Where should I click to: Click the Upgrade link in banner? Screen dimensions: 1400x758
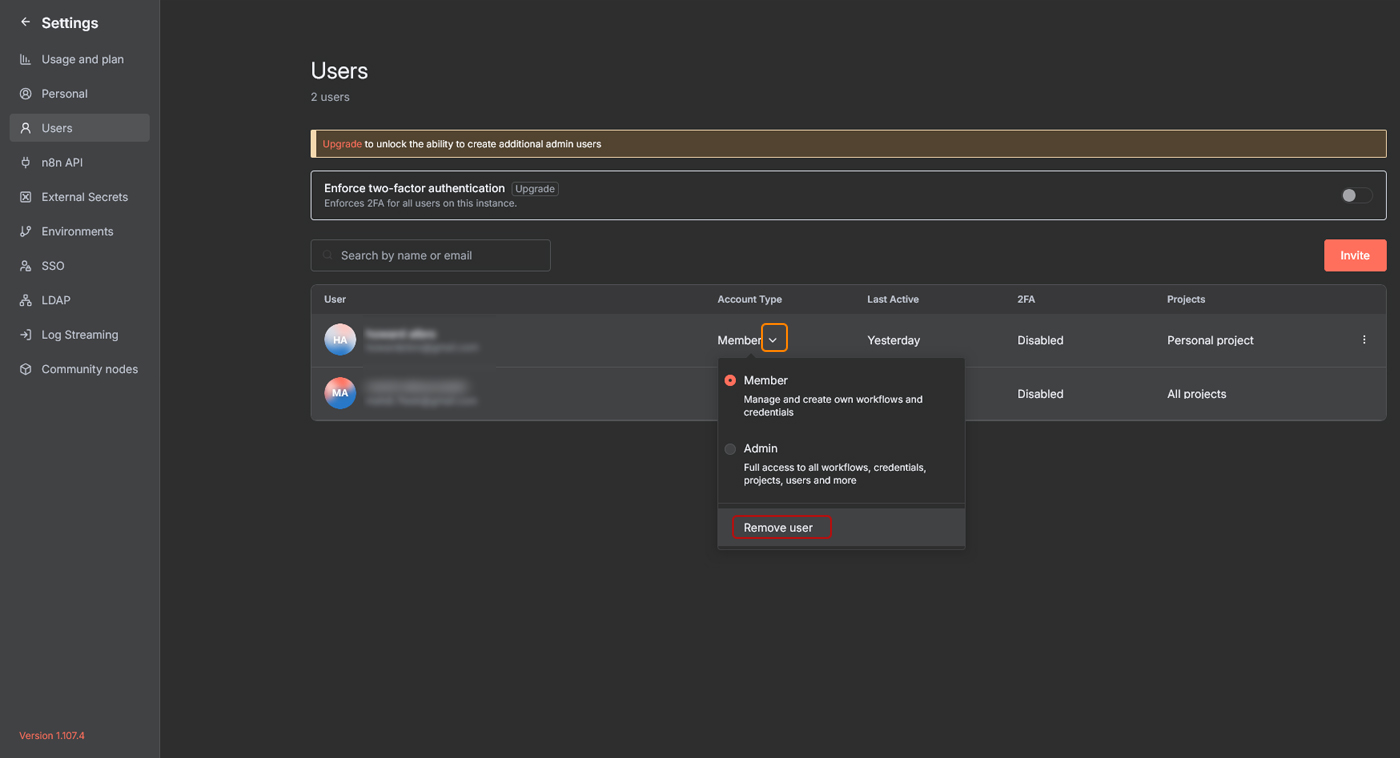click(342, 144)
